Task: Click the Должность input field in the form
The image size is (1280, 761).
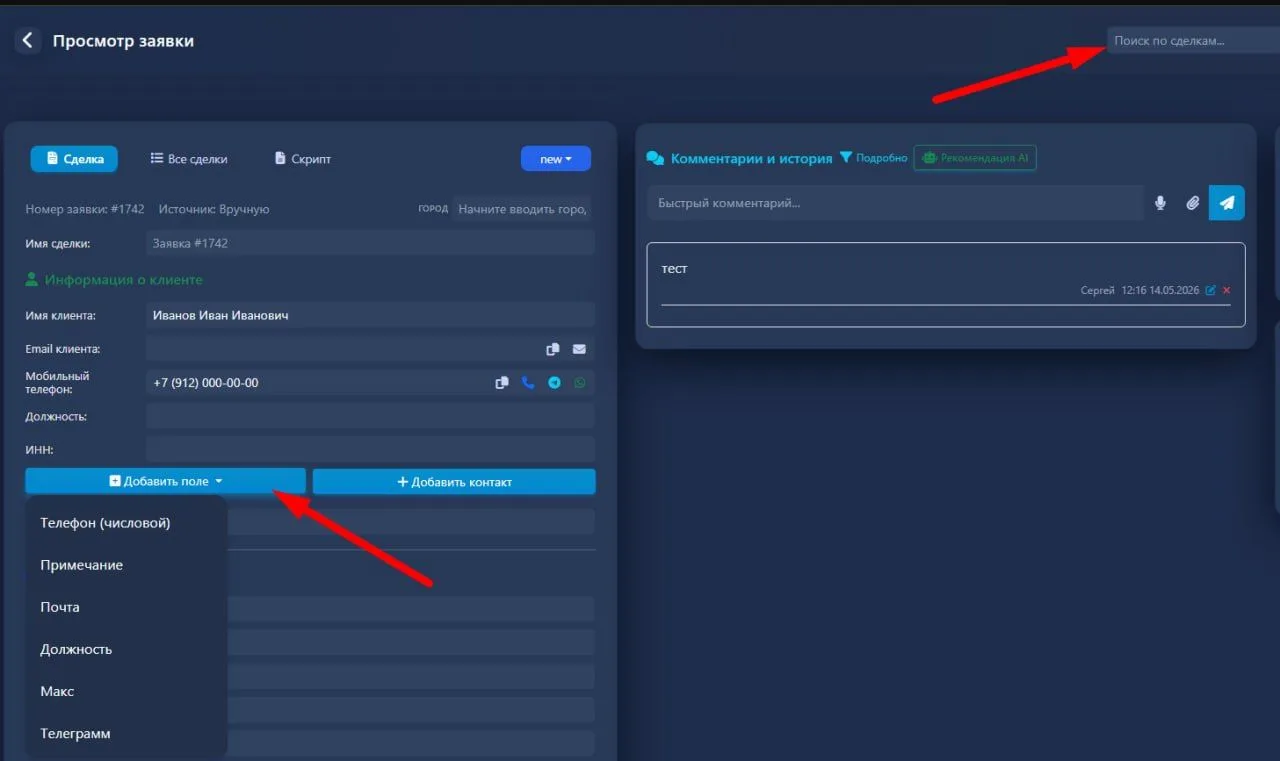Action: click(370, 416)
